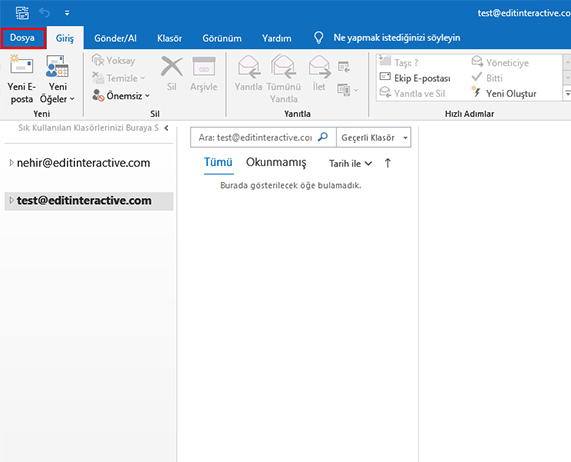Click the send/receive all folders icon
This screenshot has height=462, width=571.
coord(23,13)
